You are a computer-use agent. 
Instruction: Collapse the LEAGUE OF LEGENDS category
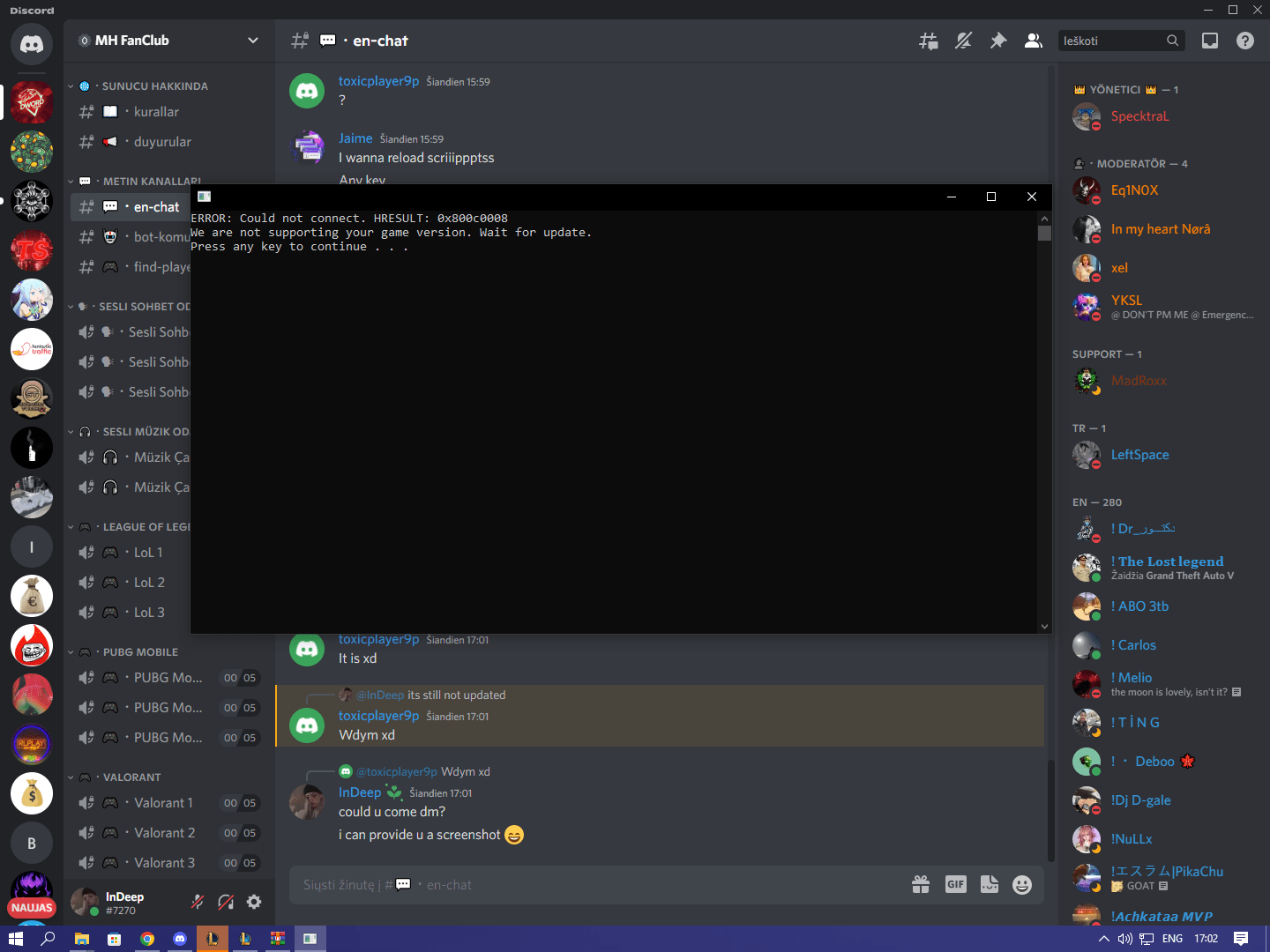pyautogui.click(x=129, y=527)
